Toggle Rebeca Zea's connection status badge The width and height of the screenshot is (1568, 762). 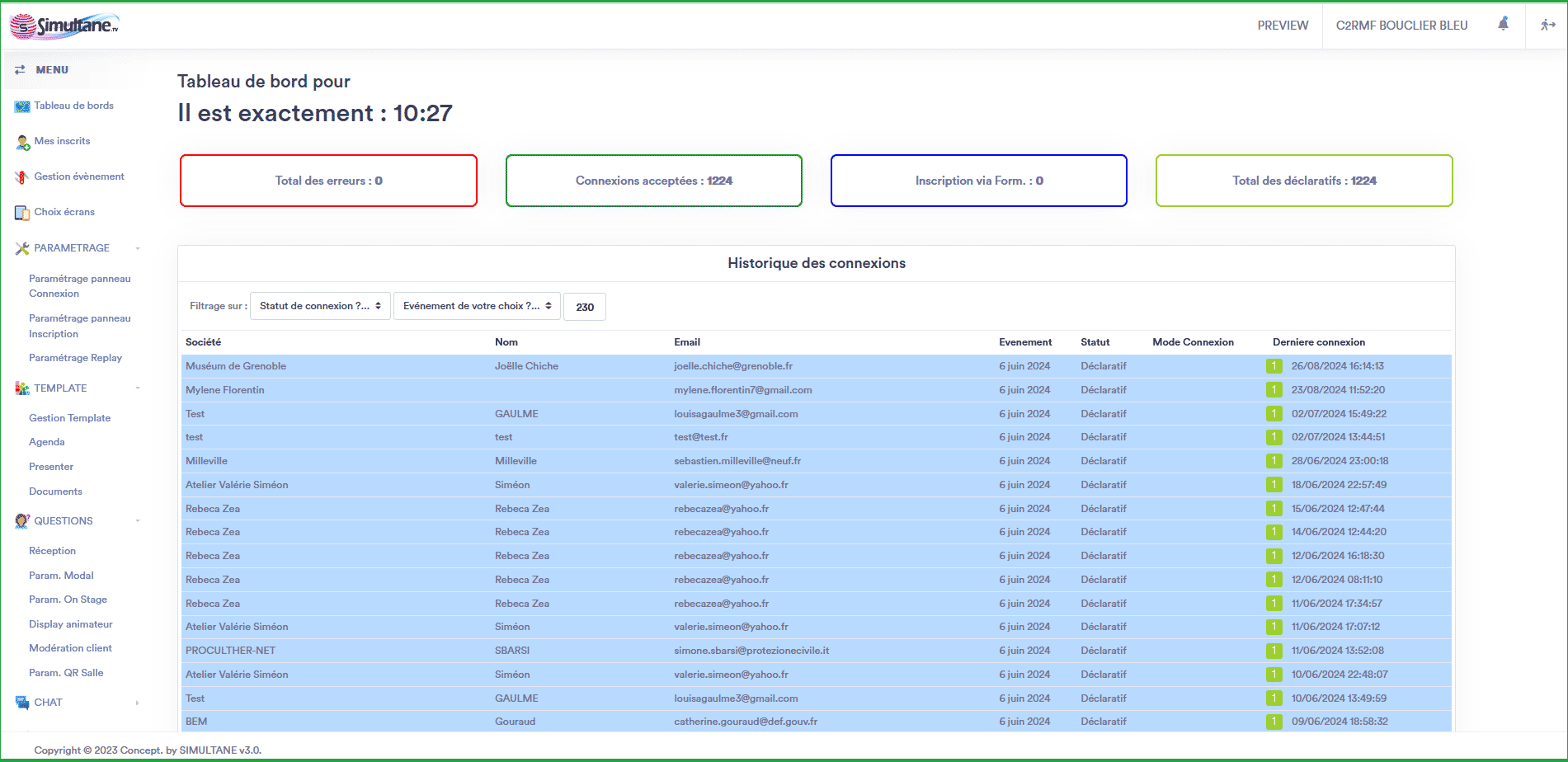coord(1274,508)
